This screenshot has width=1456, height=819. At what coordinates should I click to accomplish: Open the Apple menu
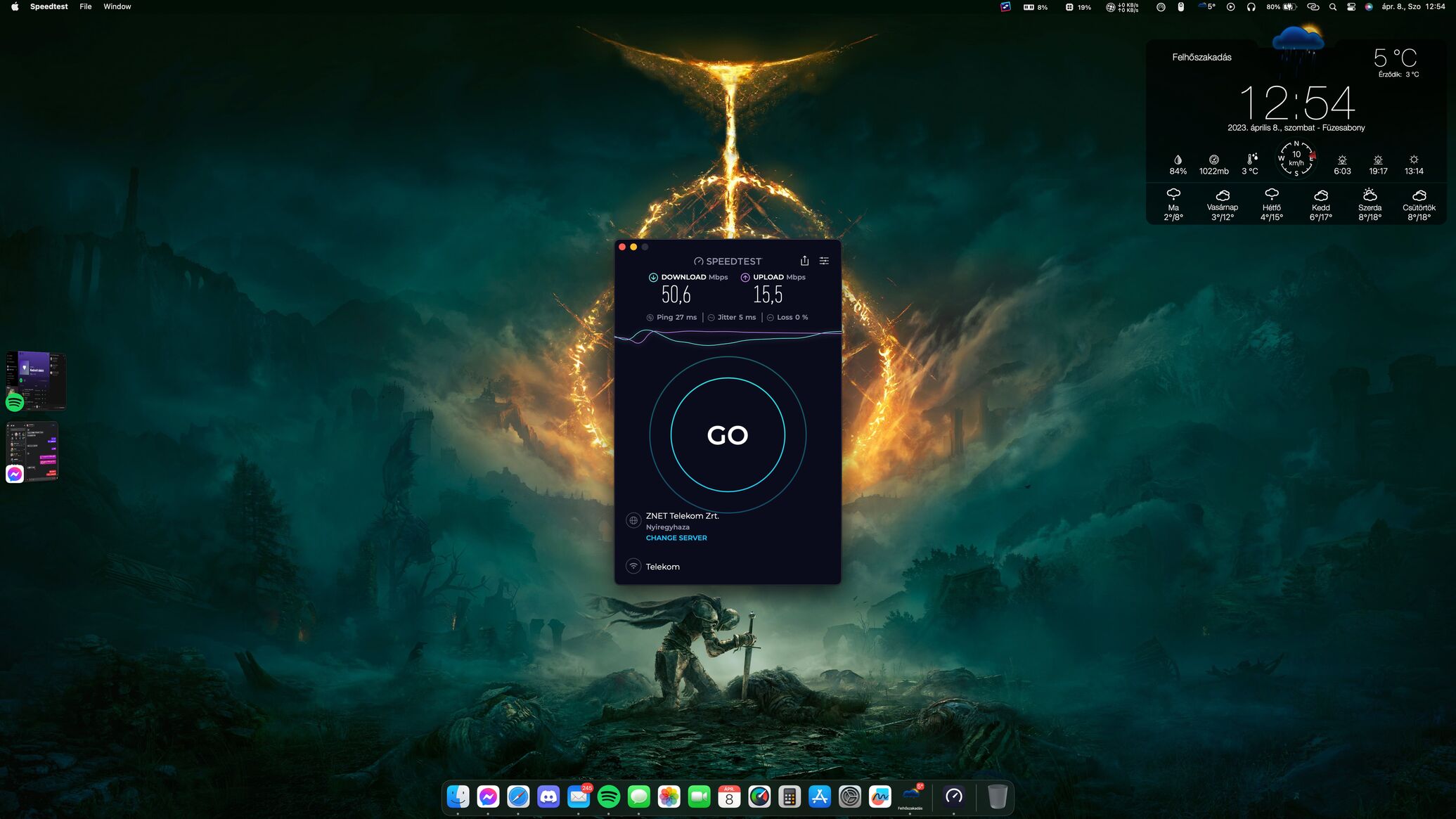(x=15, y=6)
